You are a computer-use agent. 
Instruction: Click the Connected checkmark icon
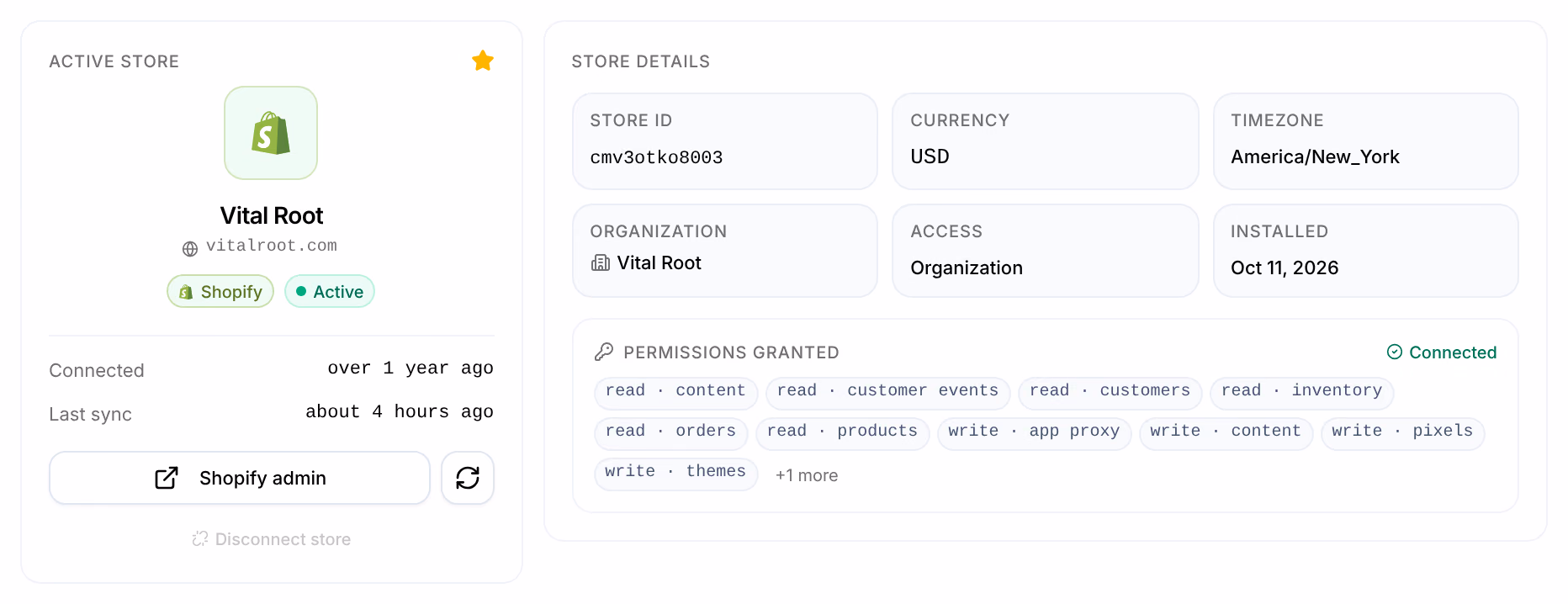[1395, 352]
